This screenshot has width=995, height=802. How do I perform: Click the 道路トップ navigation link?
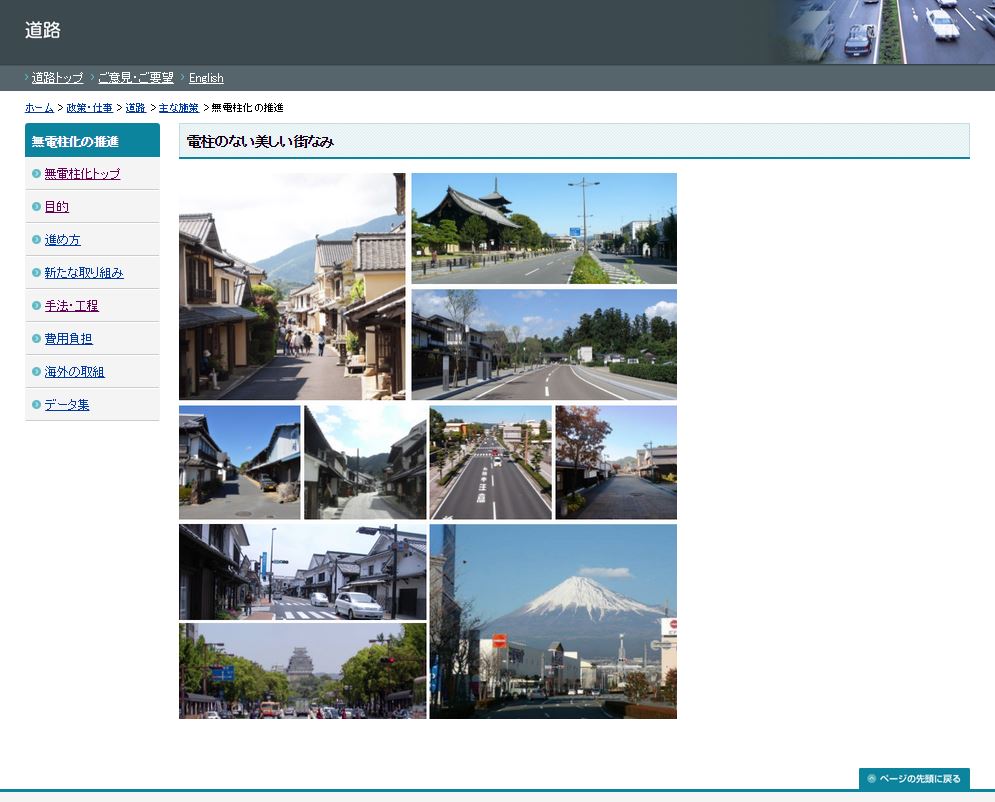[x=57, y=78]
